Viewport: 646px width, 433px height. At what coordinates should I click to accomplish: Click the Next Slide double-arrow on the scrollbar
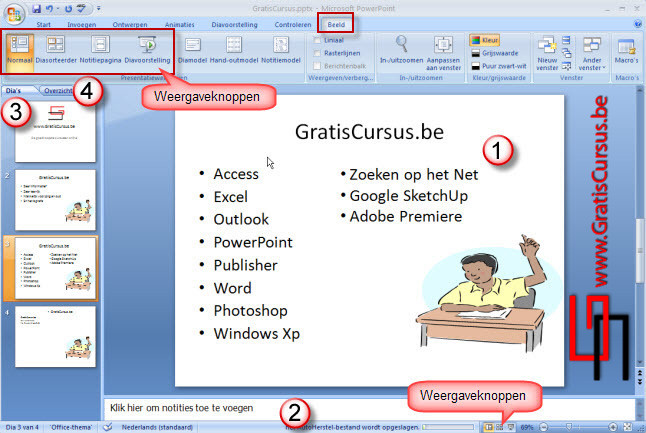(x=639, y=383)
